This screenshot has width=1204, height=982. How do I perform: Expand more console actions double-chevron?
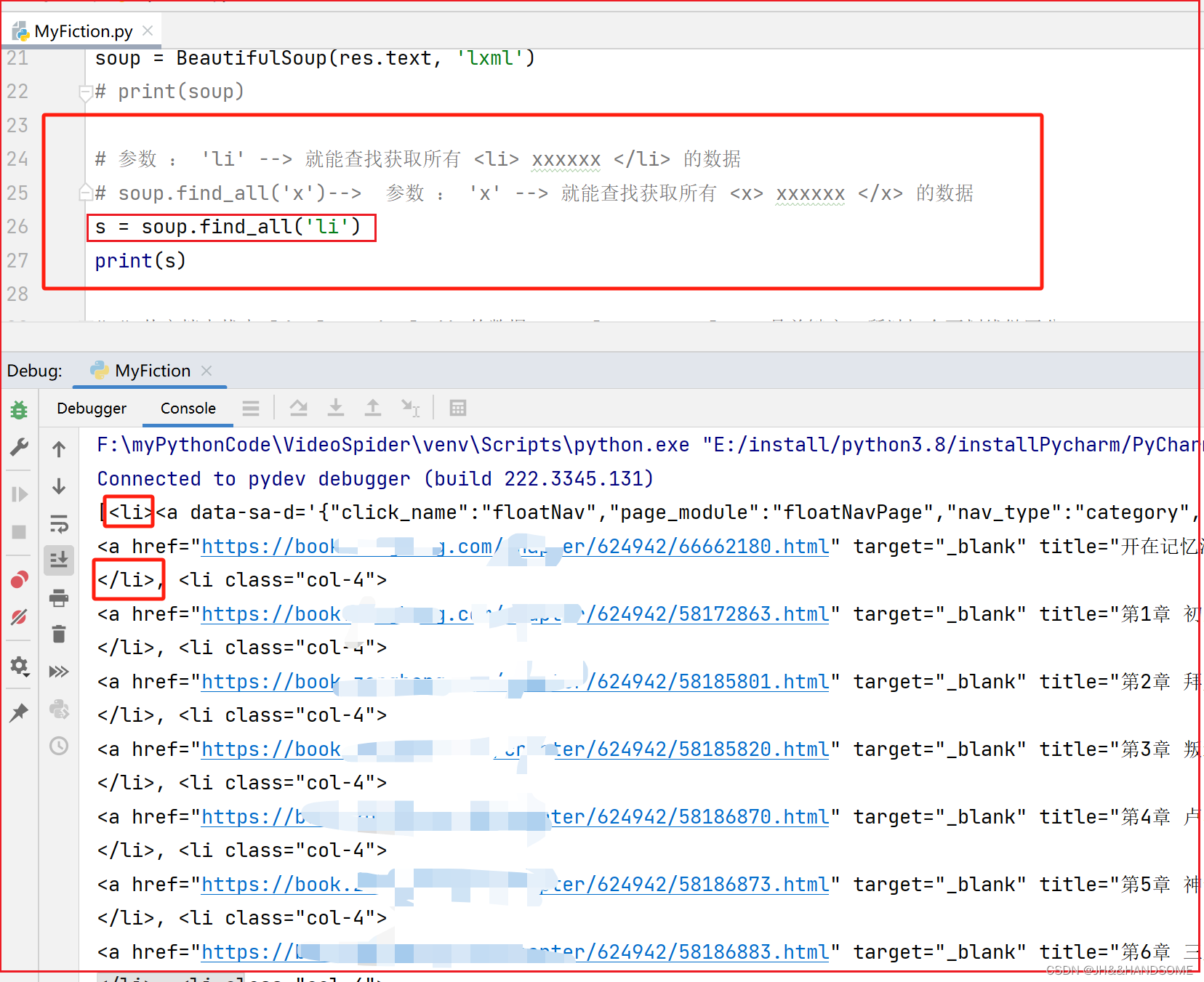(59, 671)
